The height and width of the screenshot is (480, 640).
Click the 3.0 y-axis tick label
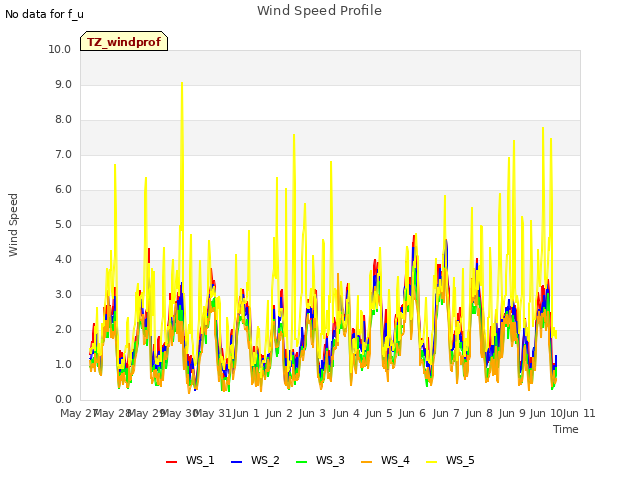pyautogui.click(x=63, y=295)
